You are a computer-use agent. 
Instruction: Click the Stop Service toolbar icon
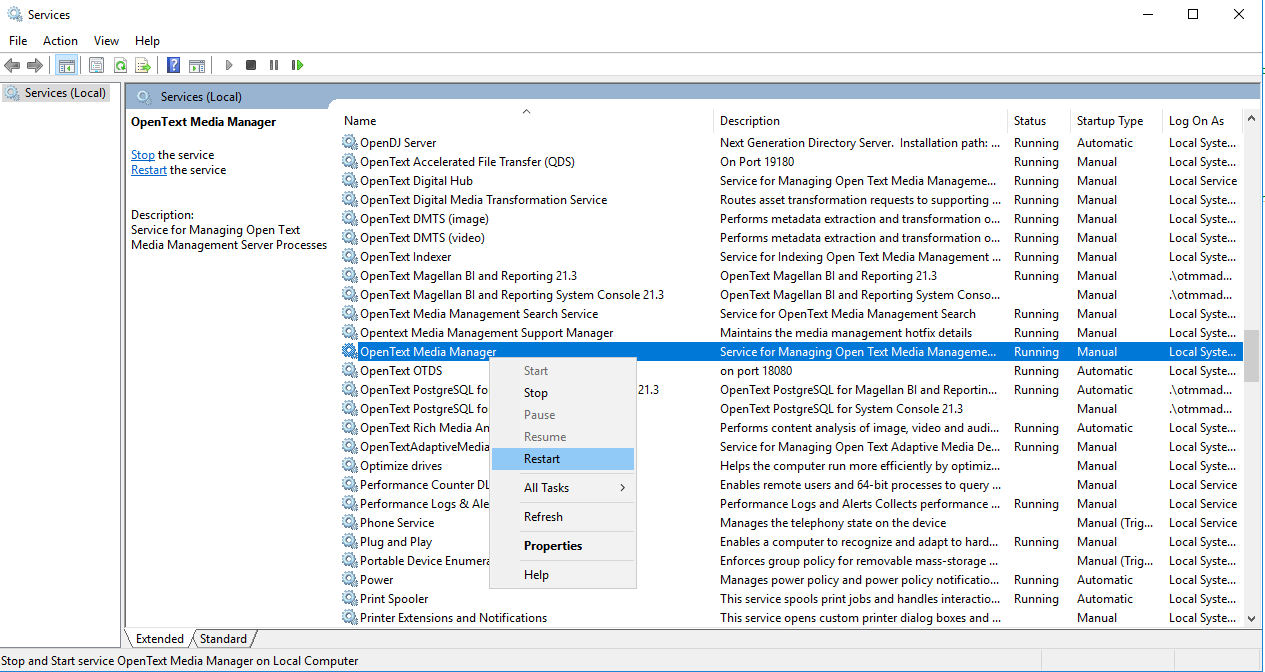pos(251,65)
